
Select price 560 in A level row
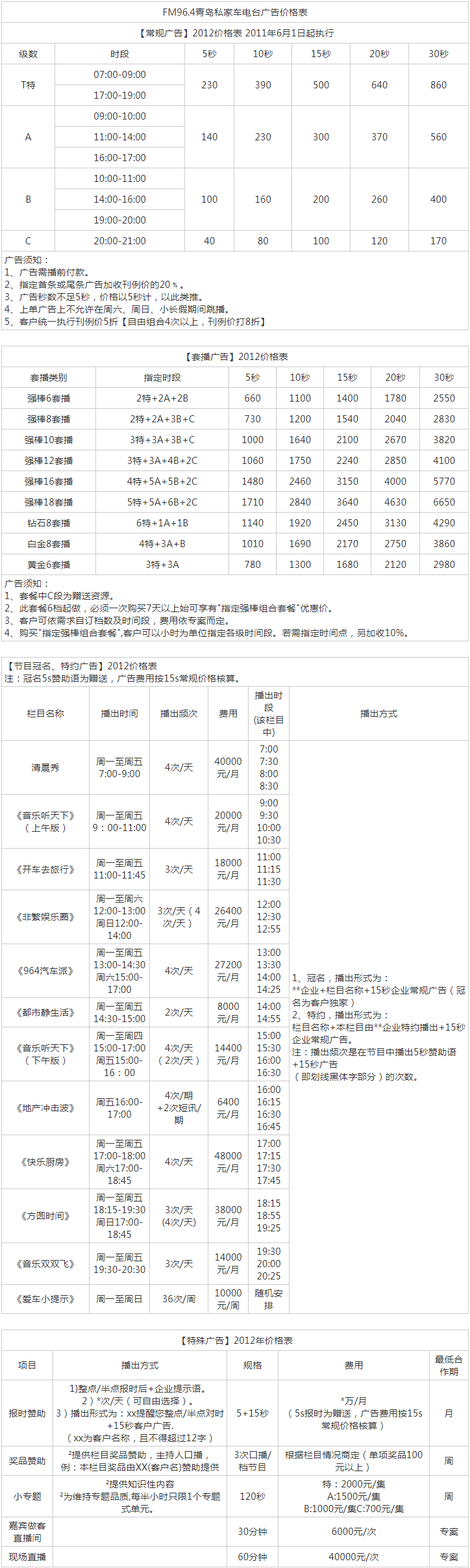(x=438, y=137)
